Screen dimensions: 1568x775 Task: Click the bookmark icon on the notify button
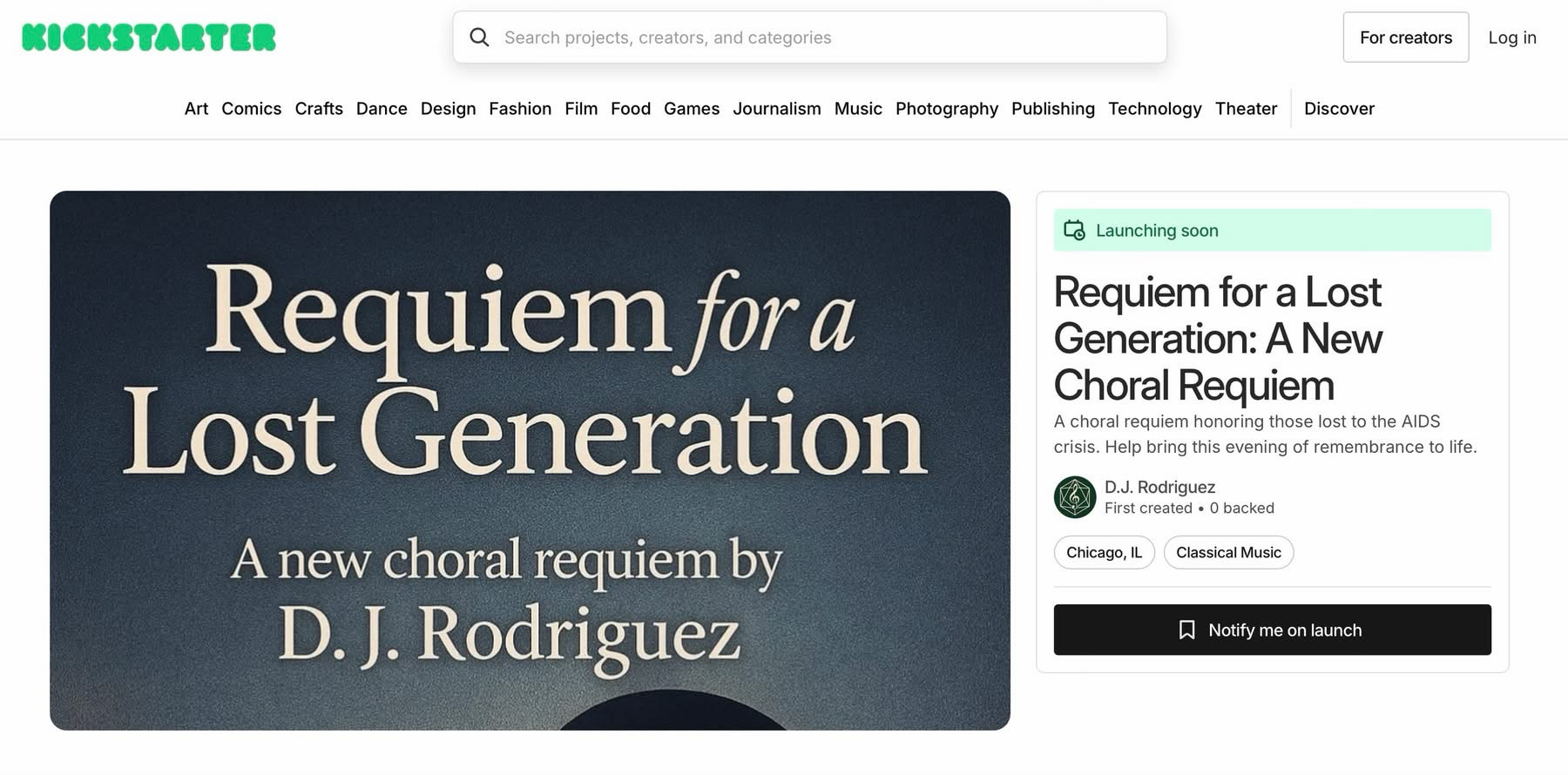(x=1186, y=630)
